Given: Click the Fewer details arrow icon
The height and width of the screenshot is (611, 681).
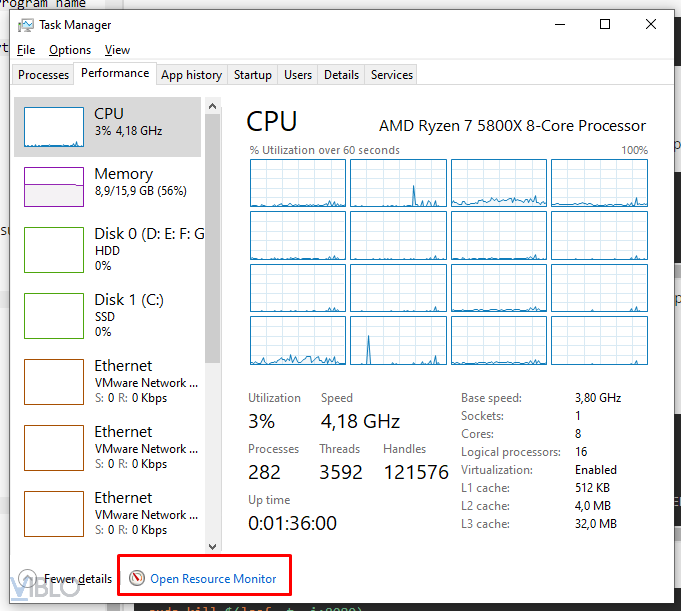Looking at the screenshot, I should click(x=27, y=578).
